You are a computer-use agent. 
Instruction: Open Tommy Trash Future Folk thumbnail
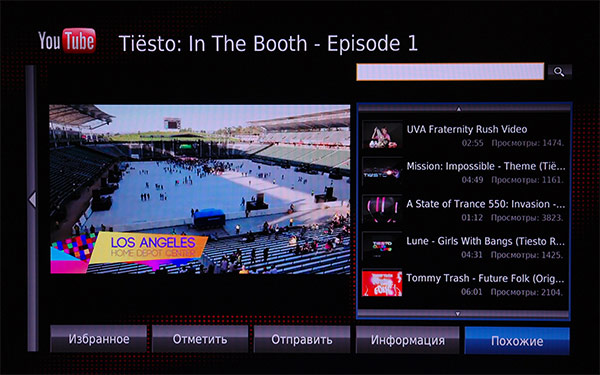tap(382, 283)
